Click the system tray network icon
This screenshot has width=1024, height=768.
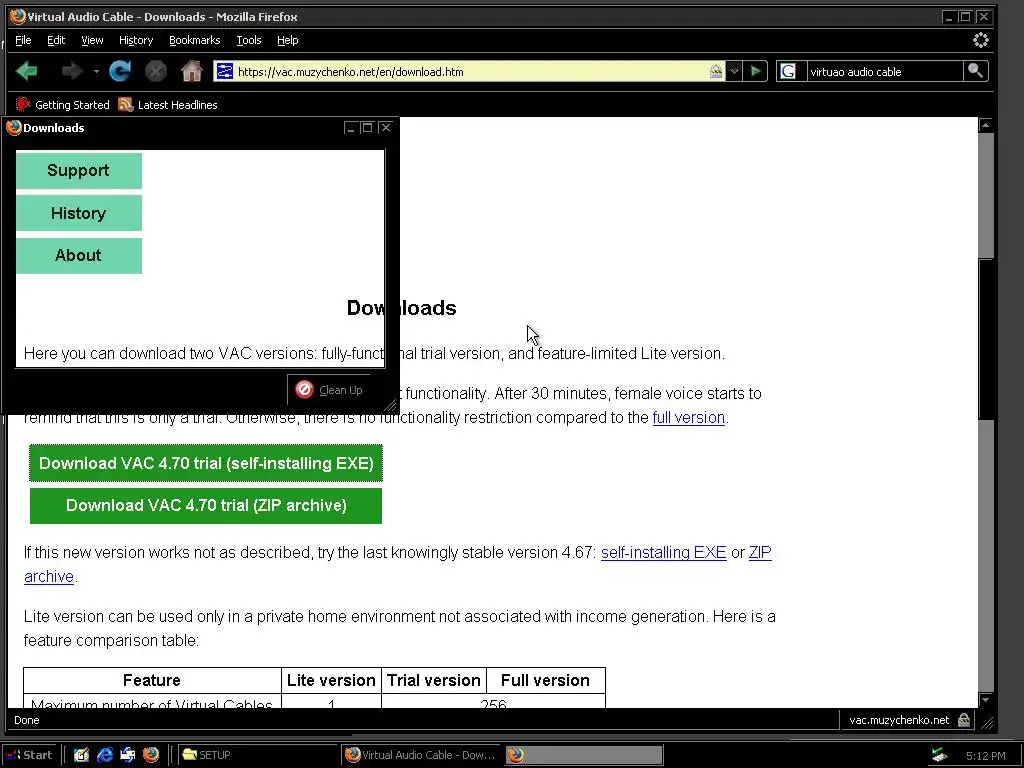(x=940, y=755)
